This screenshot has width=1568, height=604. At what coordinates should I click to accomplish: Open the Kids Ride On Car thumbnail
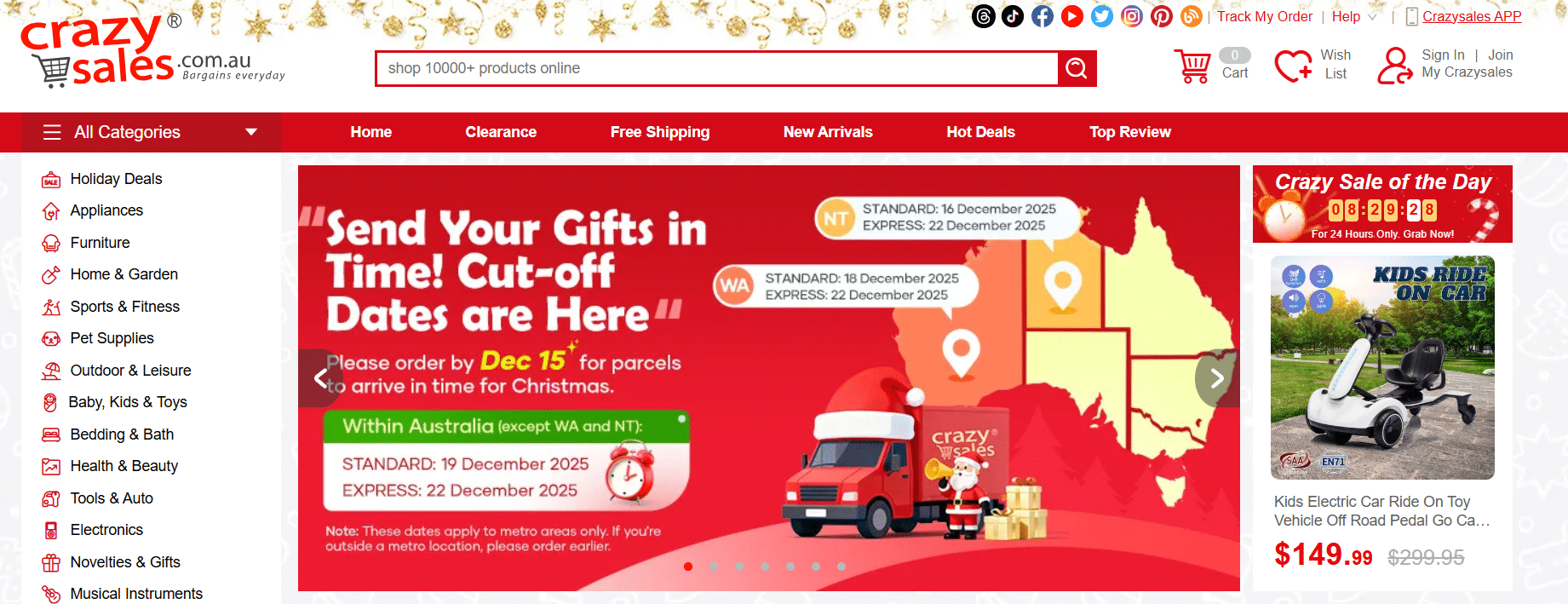tap(1382, 367)
